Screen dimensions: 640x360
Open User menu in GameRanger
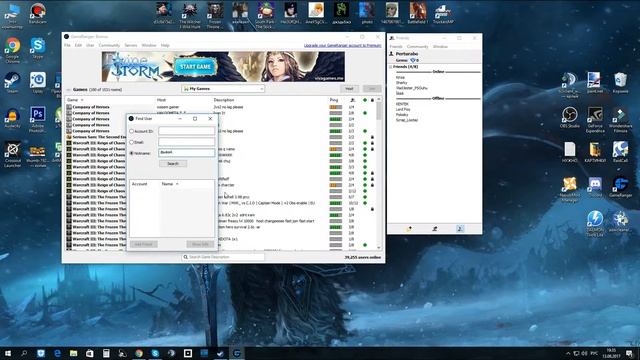90,45
